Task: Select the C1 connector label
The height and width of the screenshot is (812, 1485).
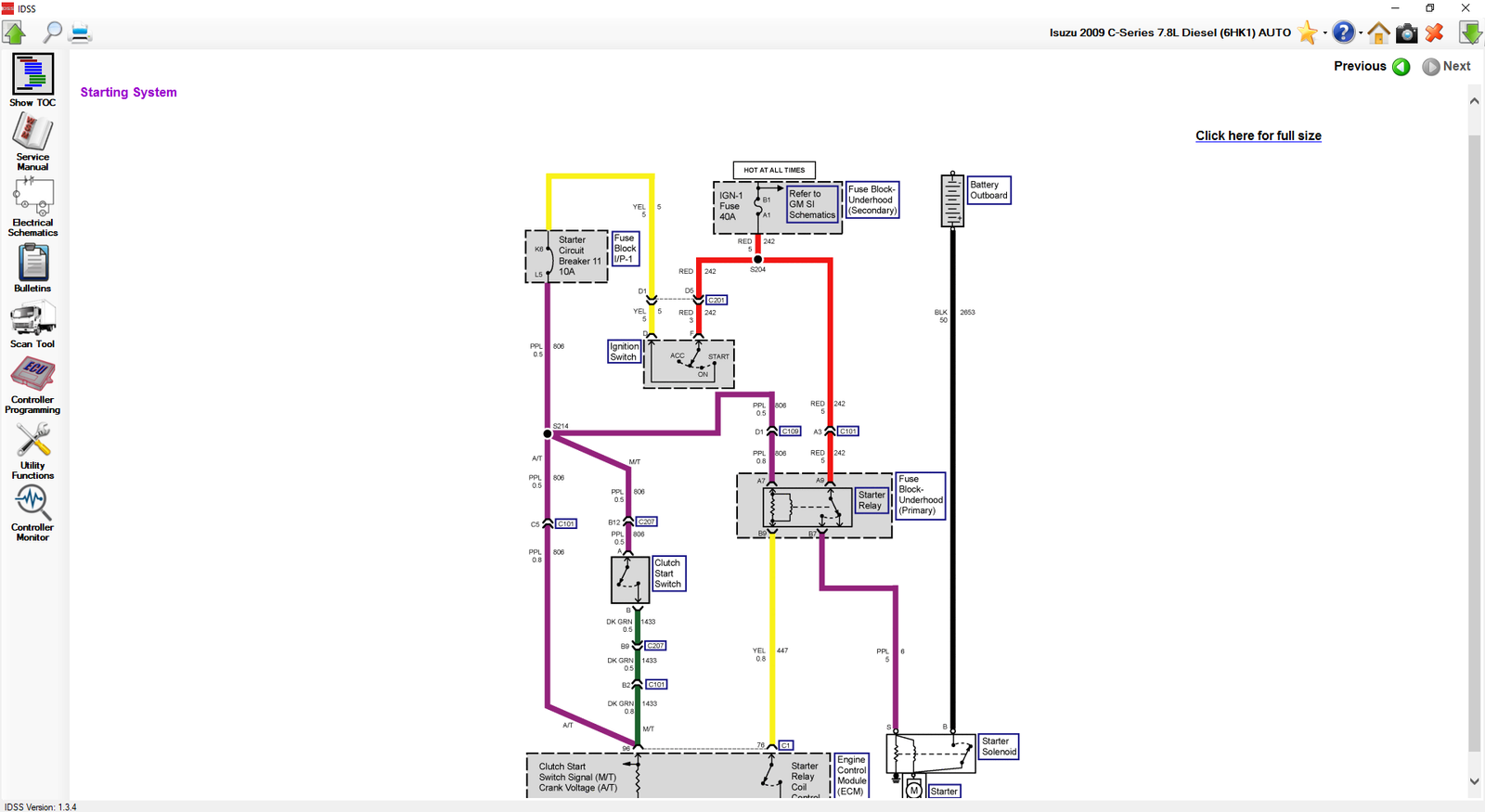Action: (x=786, y=745)
